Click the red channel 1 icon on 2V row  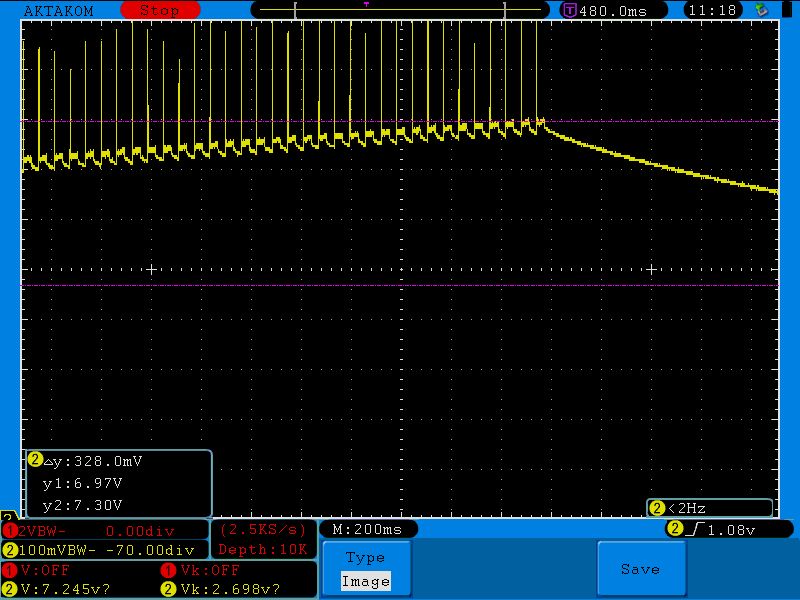point(9,531)
